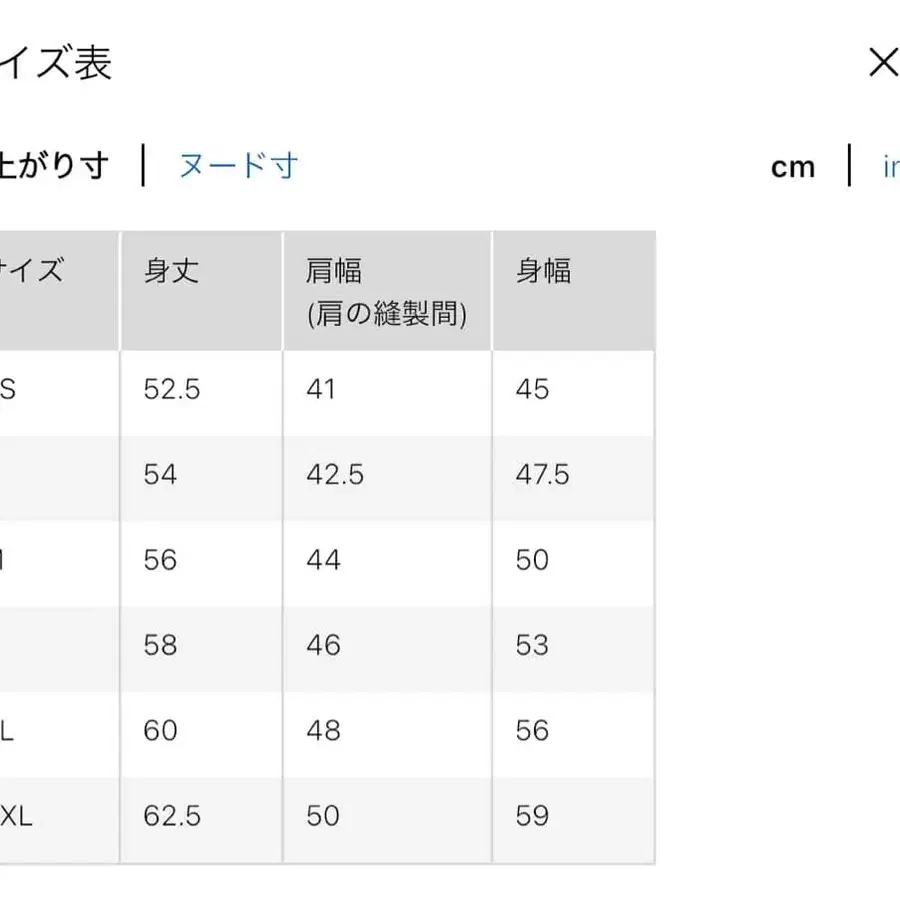Select the 52.5 body length value
Viewport: 900px width, 900px height.
pos(171,390)
